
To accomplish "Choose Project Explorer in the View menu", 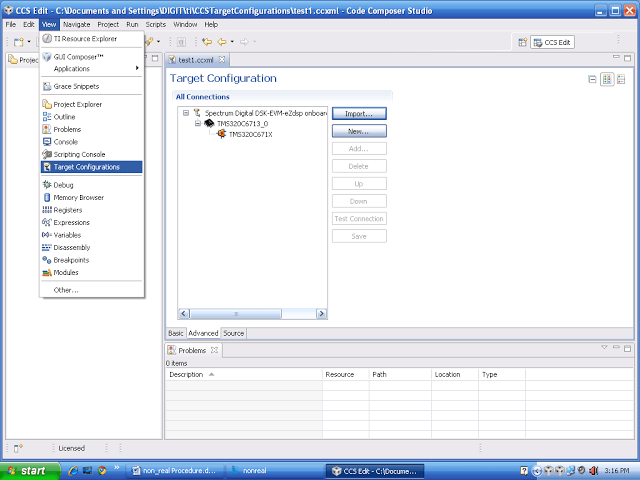I will pyautogui.click(x=91, y=104).
